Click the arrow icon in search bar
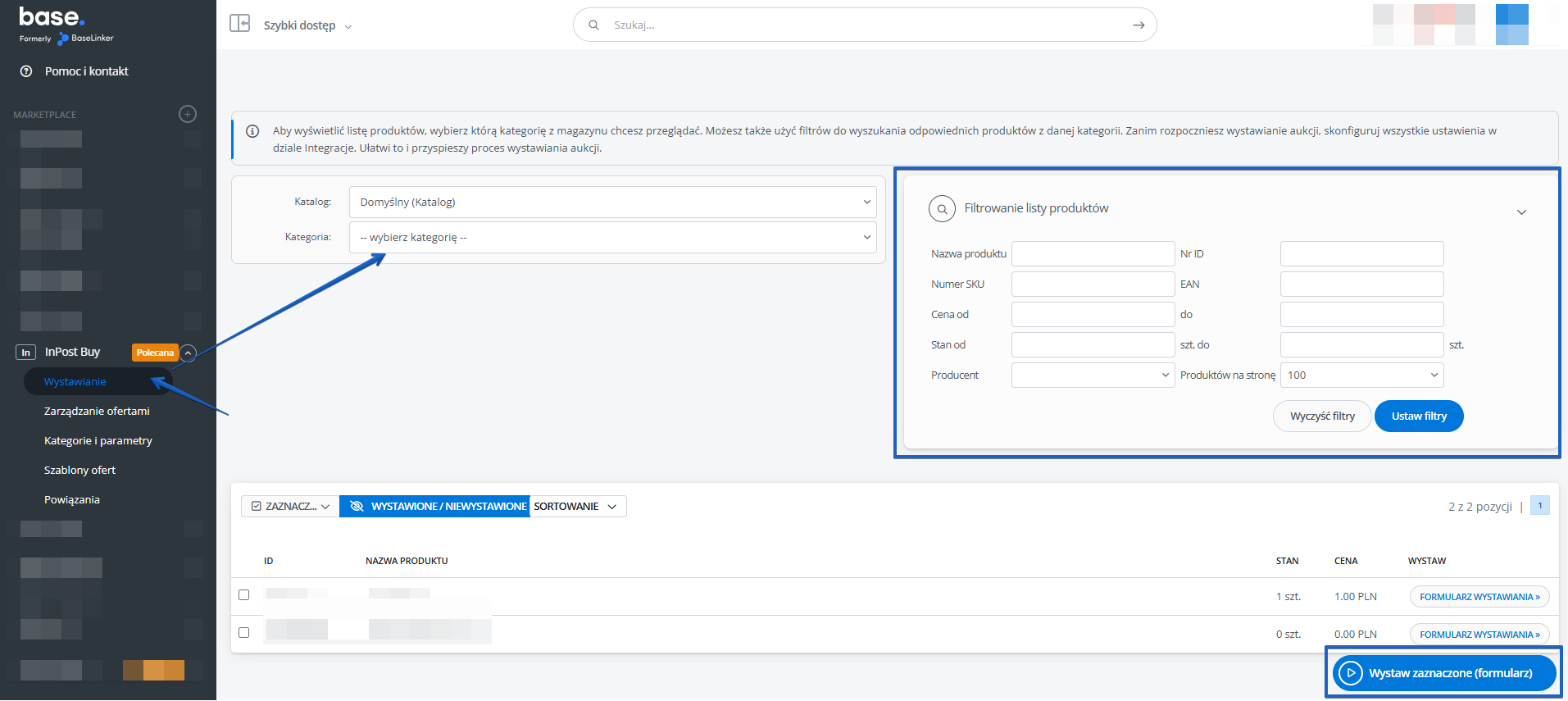Image resolution: width=1568 pixels, height=701 pixels. tap(1138, 25)
